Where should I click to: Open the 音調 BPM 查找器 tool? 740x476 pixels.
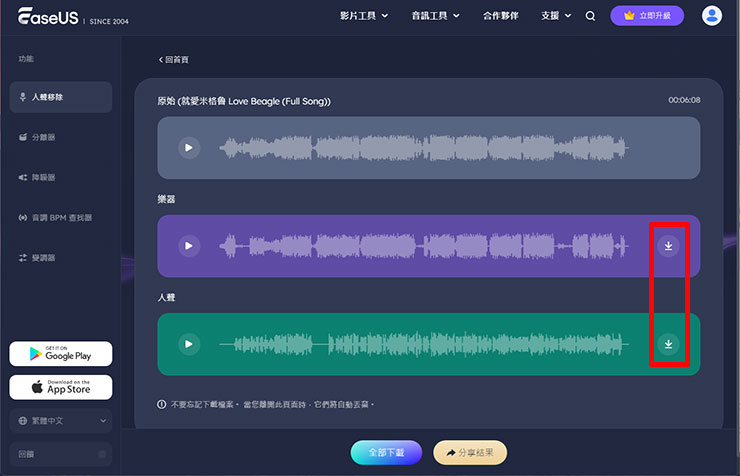point(57,217)
